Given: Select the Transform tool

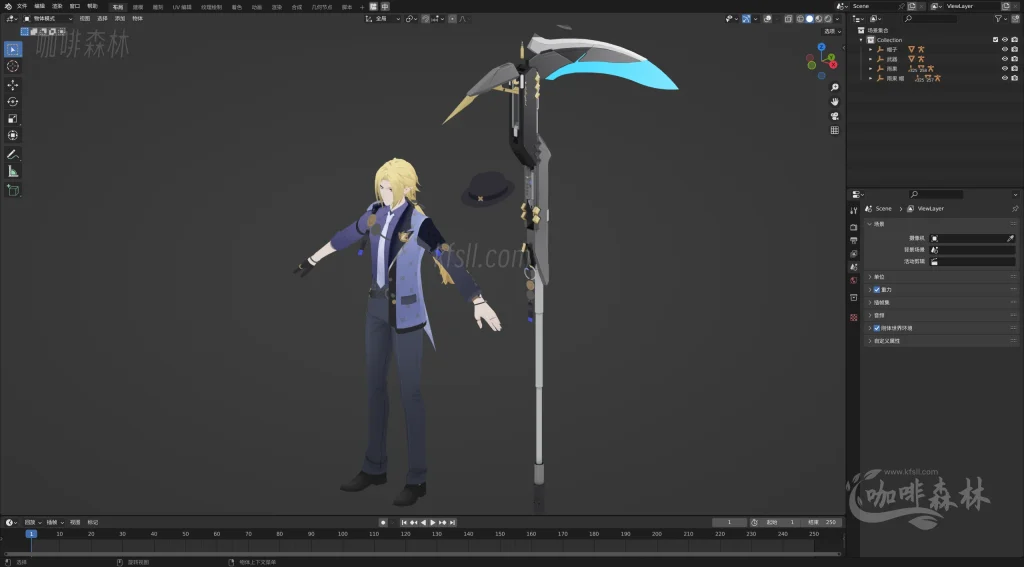Looking at the screenshot, I should [12, 135].
